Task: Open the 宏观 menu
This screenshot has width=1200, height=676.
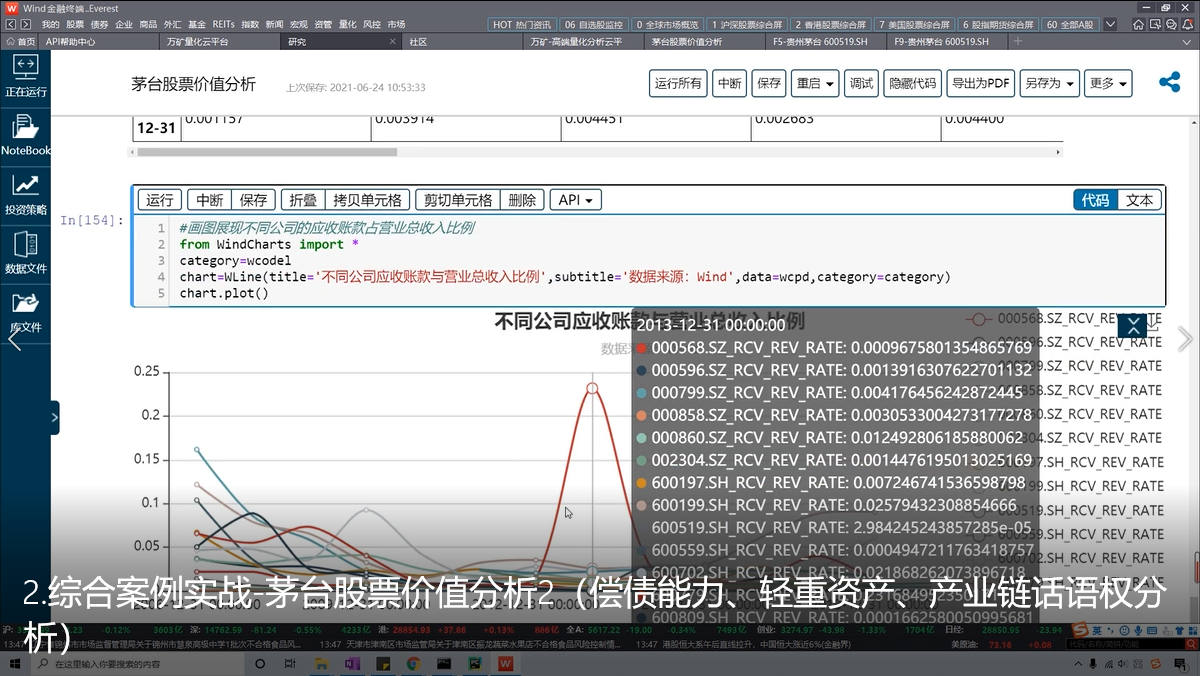Action: pos(298,24)
